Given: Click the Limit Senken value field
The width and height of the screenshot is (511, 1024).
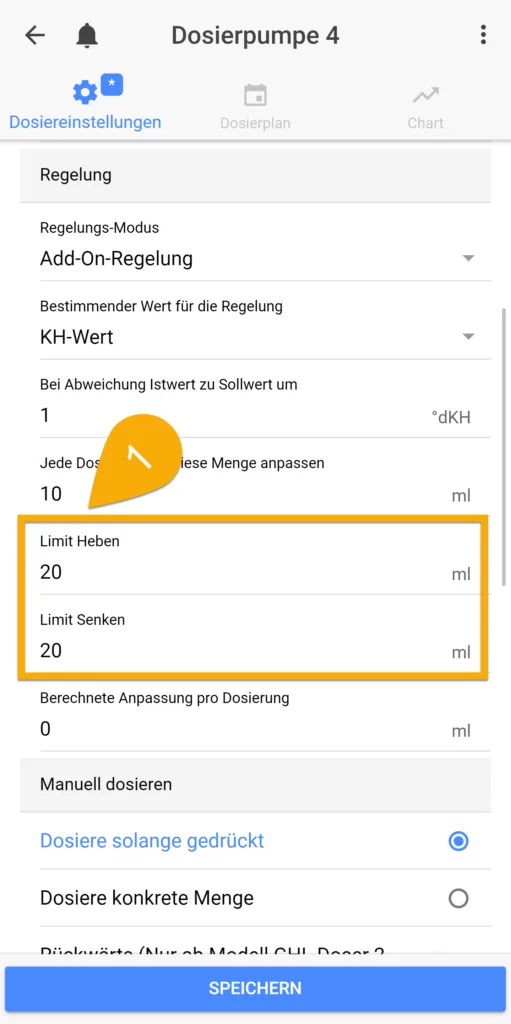Looking at the screenshot, I should coord(256,650).
